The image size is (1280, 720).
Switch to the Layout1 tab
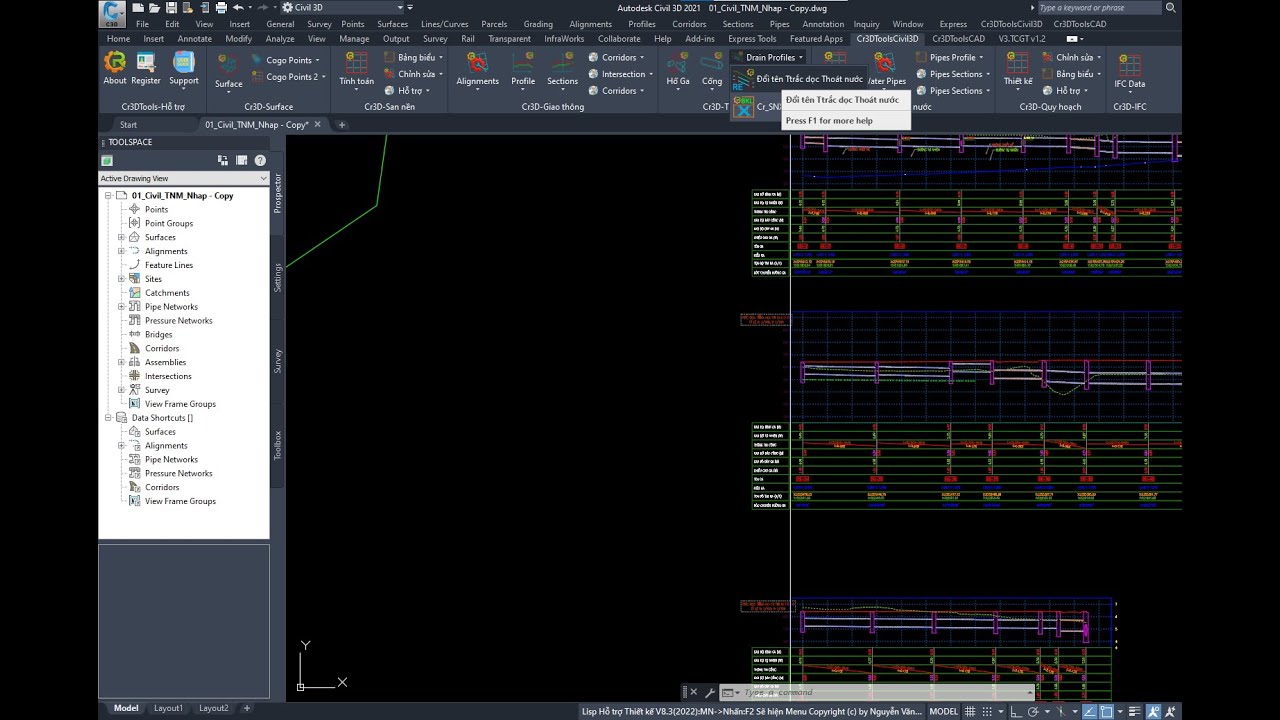(x=168, y=708)
